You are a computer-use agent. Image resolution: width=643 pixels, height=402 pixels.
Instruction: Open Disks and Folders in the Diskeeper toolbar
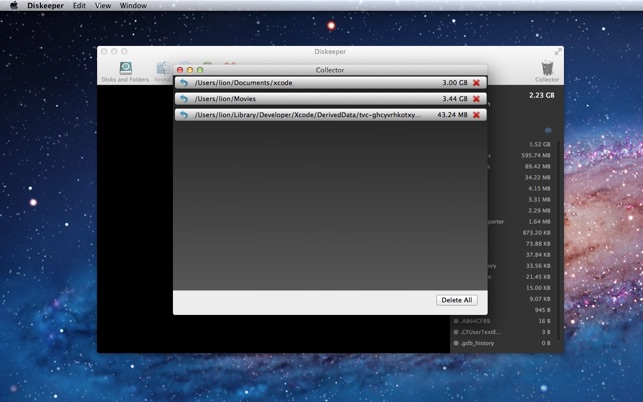[x=125, y=72]
